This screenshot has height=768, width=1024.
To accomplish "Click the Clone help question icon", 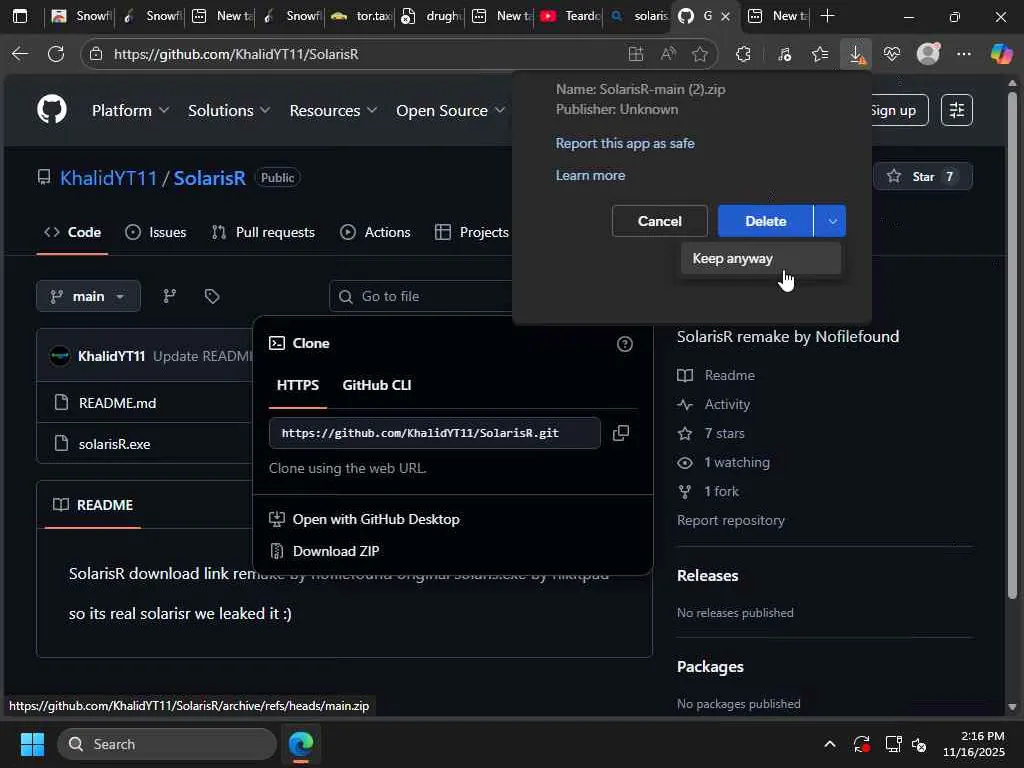I will 625,344.
